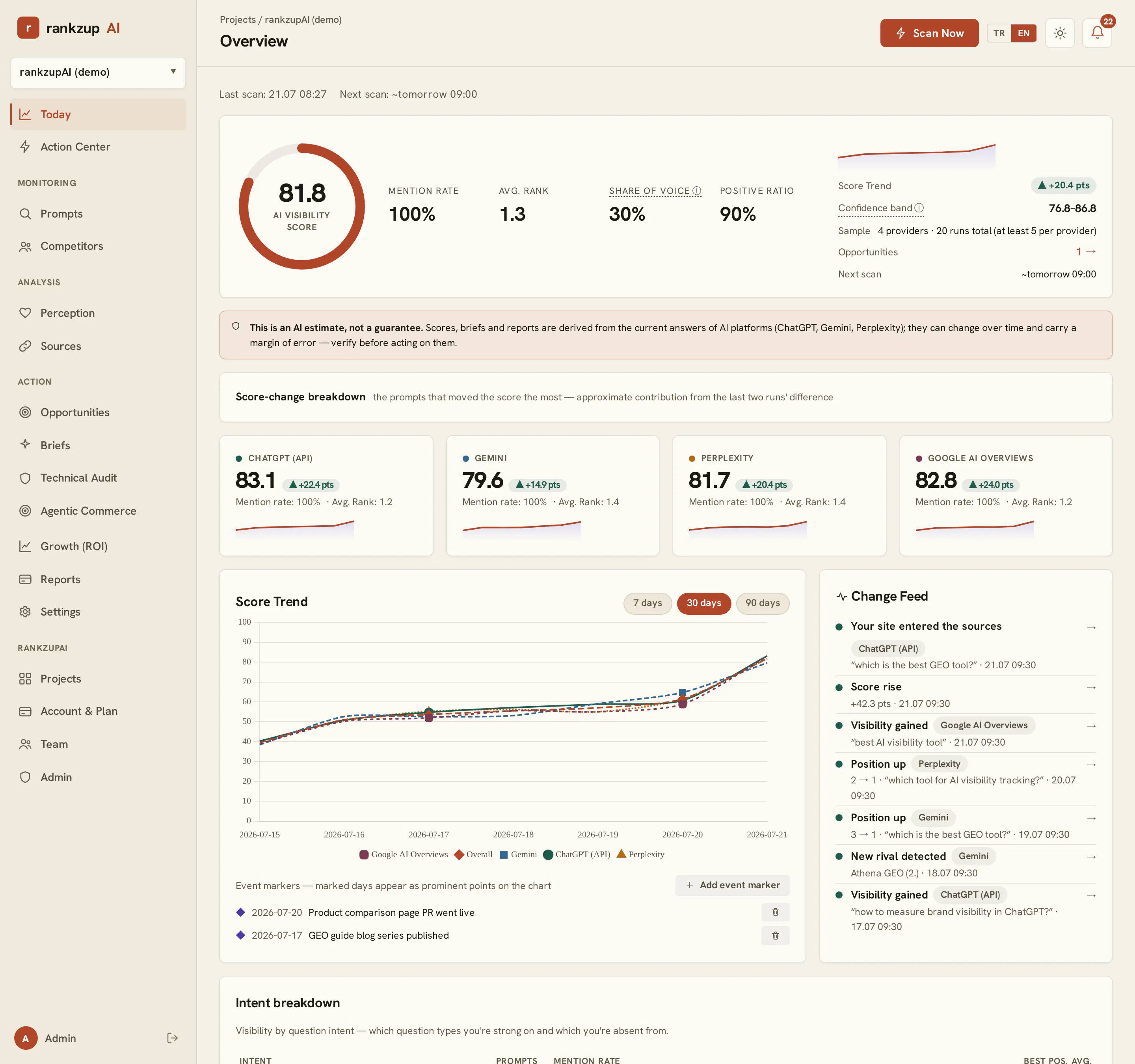Image resolution: width=1135 pixels, height=1064 pixels.
Task: Switch language to TR
Action: click(x=999, y=33)
